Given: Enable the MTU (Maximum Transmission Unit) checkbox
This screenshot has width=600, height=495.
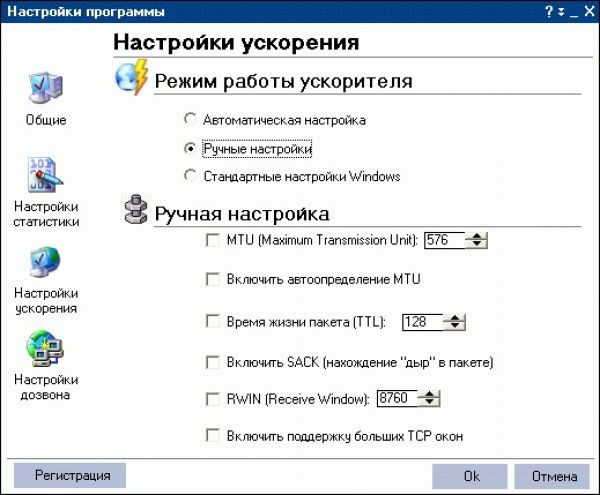Looking at the screenshot, I should 212,240.
